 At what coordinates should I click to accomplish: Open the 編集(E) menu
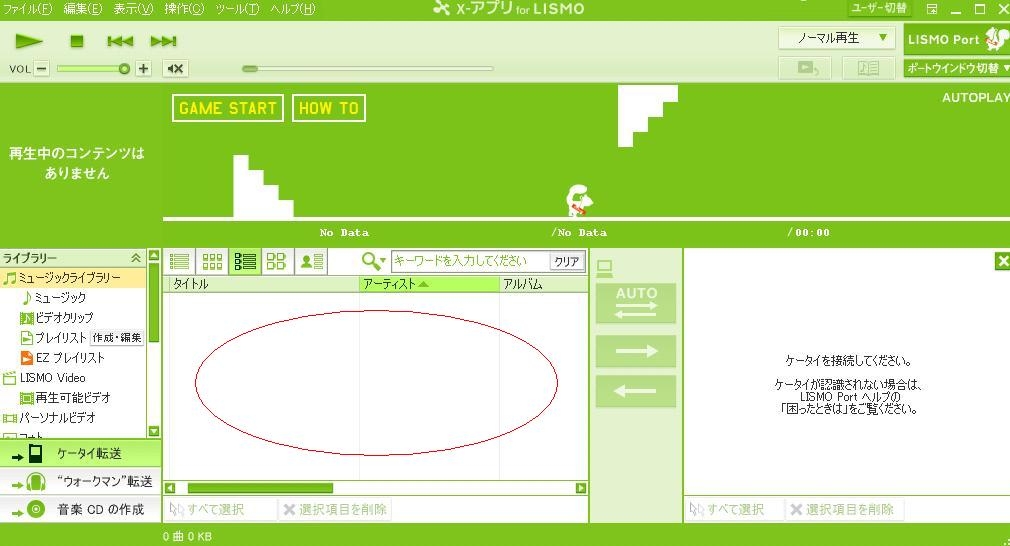(x=82, y=9)
